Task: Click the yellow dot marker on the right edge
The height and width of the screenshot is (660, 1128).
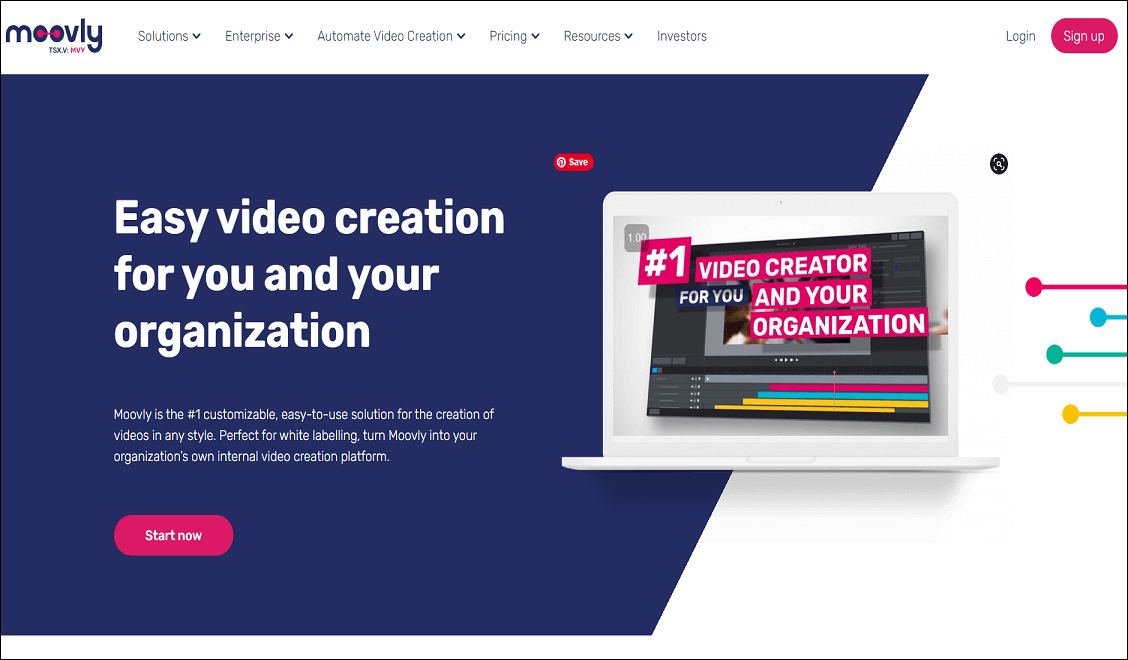Action: click(x=1070, y=412)
